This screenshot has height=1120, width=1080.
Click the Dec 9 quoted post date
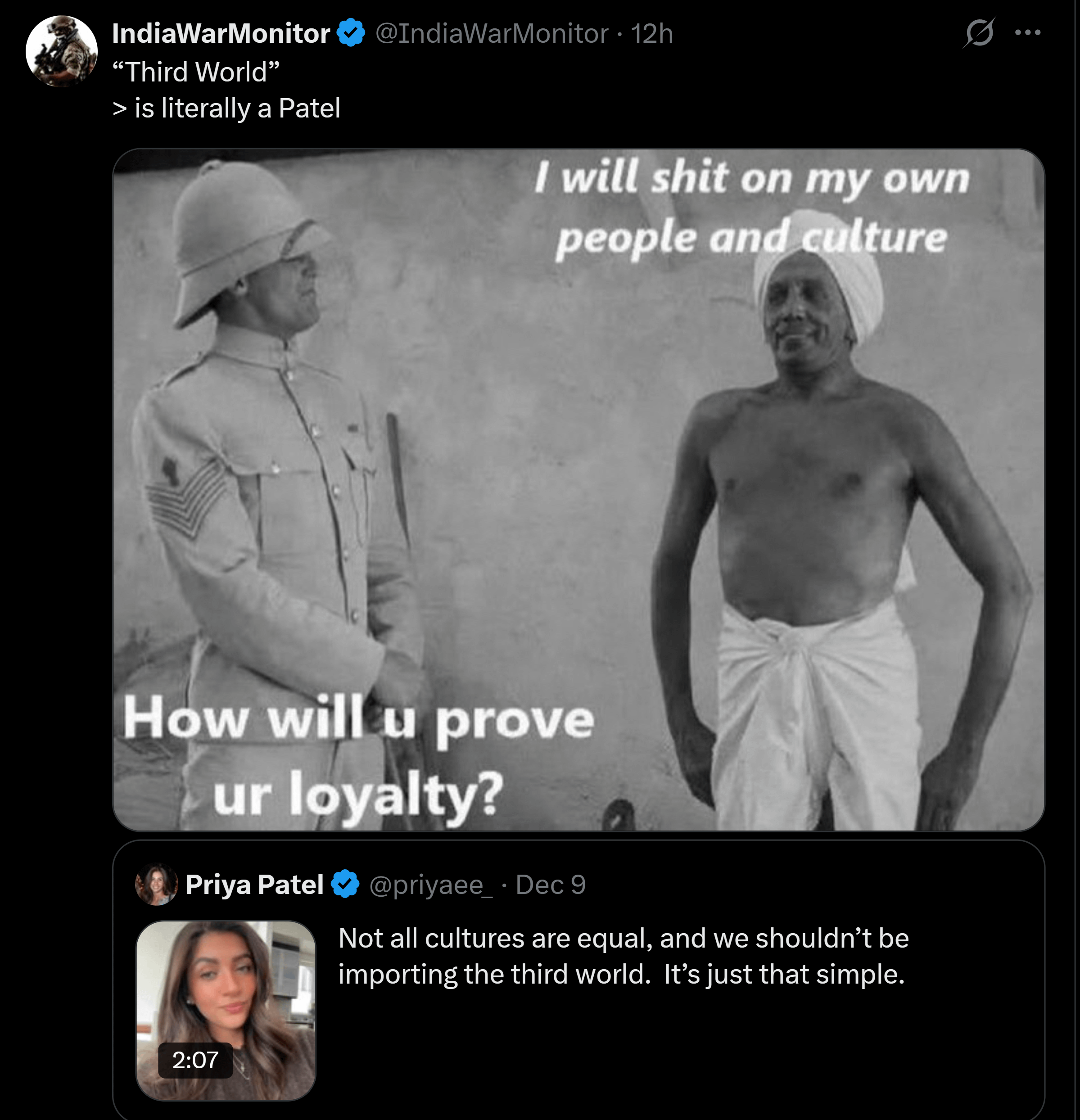pos(550,885)
